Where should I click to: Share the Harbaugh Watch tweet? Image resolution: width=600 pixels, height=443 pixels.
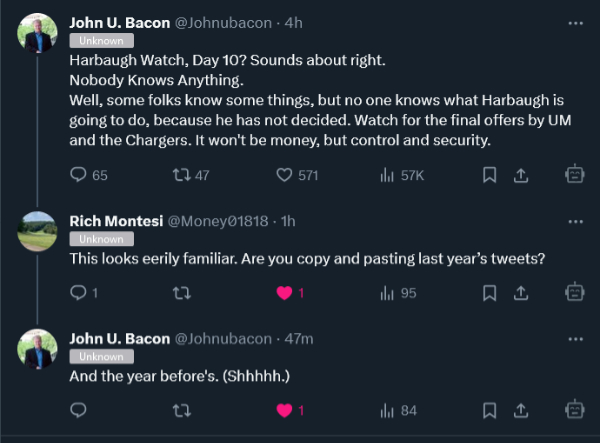520,175
